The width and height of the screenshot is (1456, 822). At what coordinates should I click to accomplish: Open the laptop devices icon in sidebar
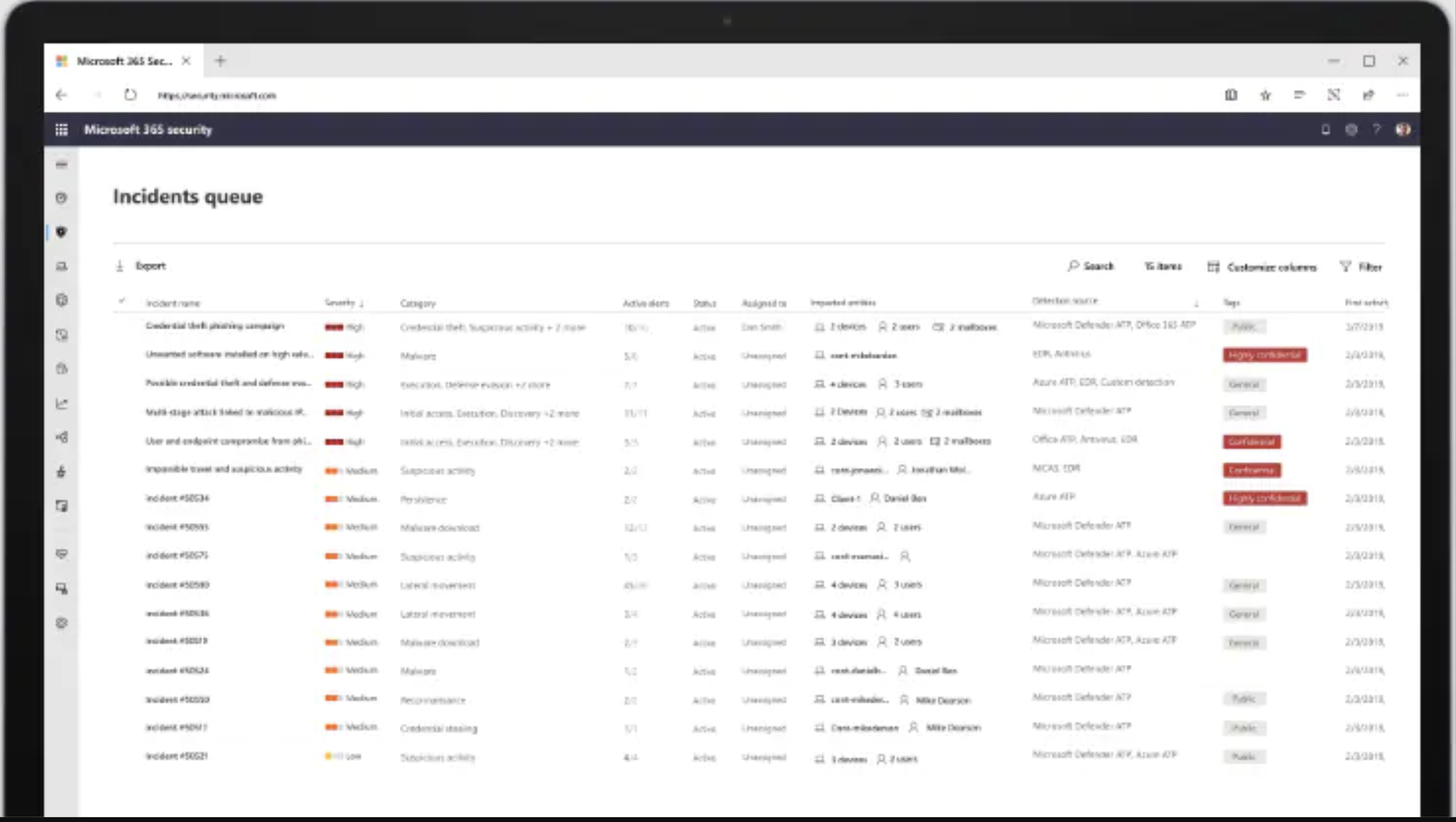[61, 266]
